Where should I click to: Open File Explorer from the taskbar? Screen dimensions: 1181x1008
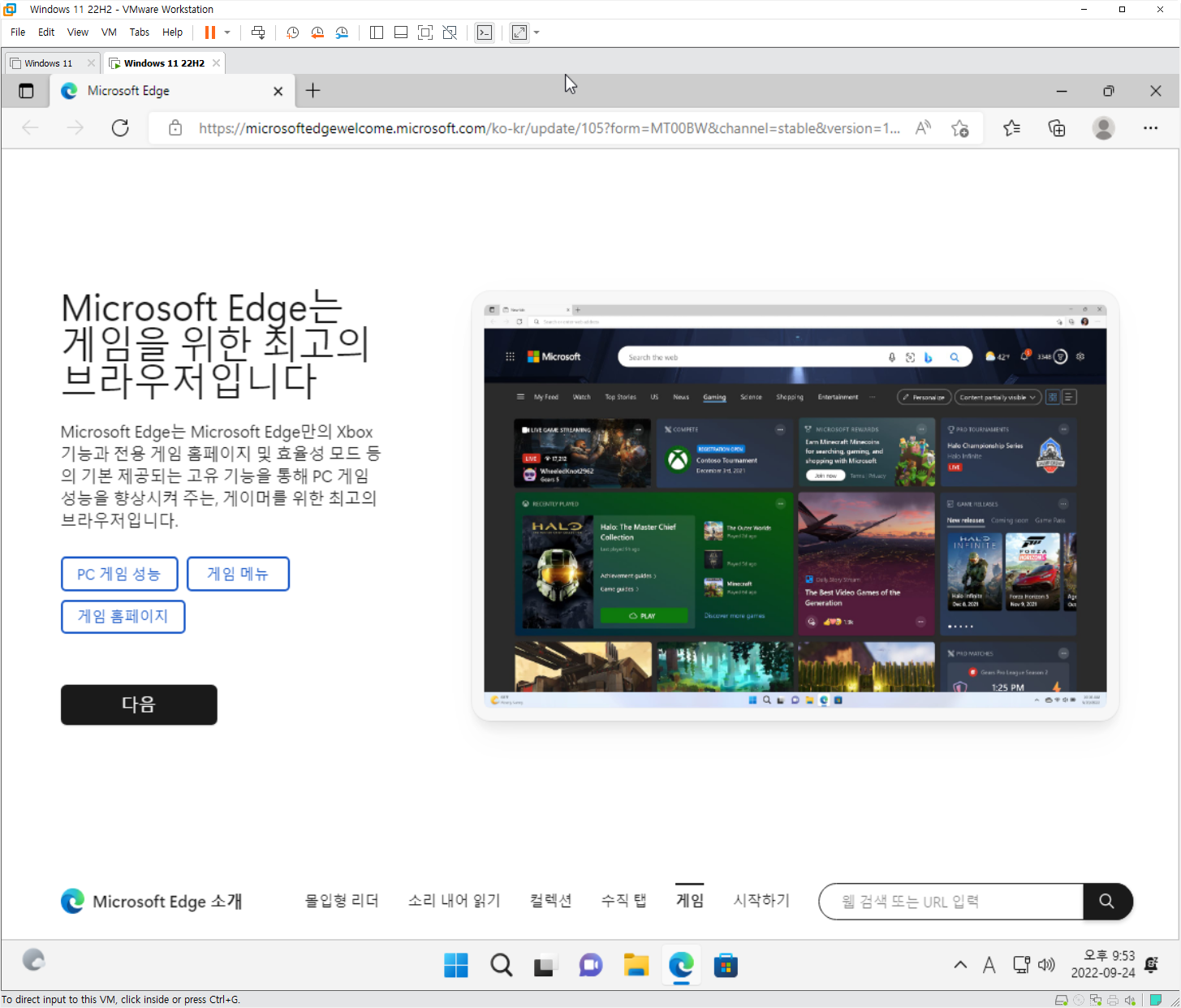point(636,965)
